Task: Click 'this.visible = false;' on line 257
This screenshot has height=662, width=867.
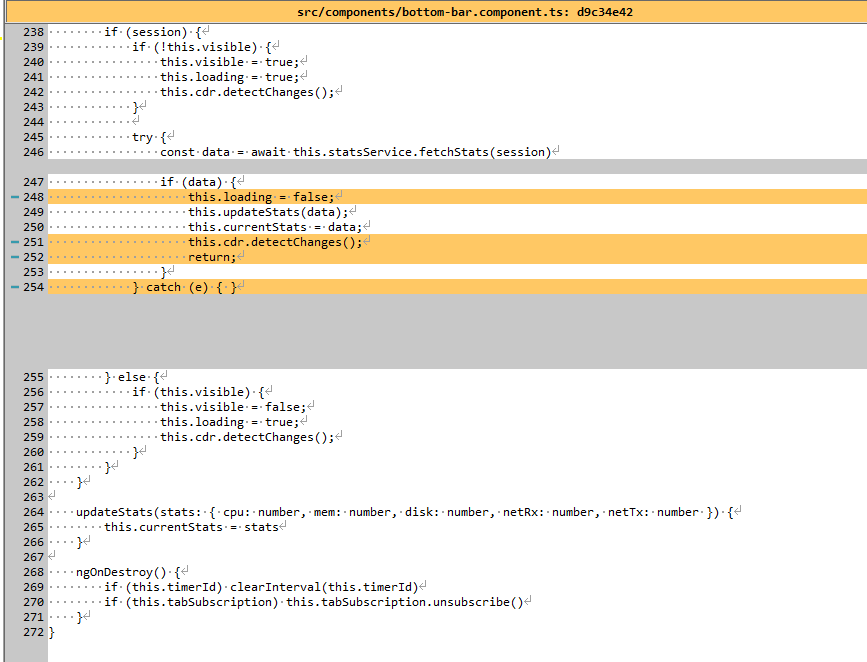Action: (233, 406)
